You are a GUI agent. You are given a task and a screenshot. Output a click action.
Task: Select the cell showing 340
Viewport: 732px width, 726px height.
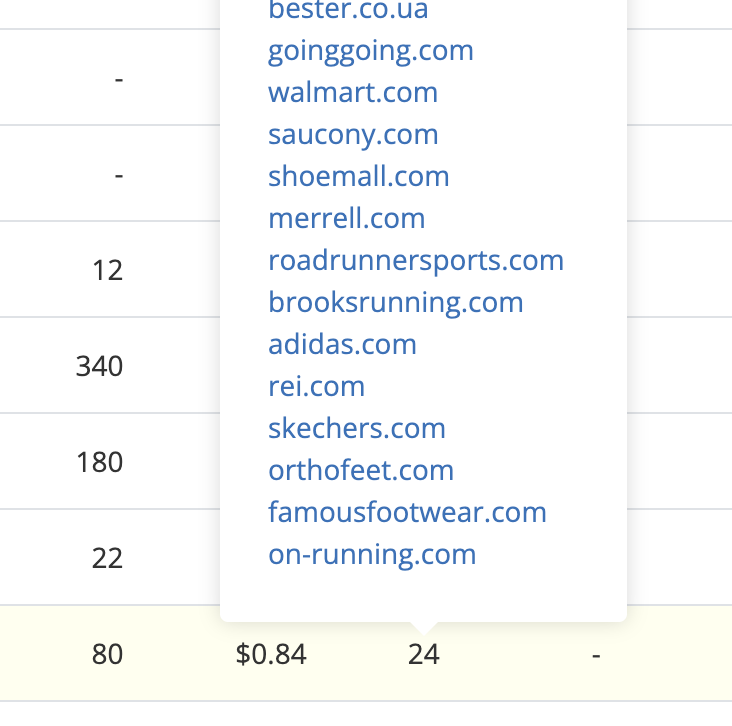[99, 366]
